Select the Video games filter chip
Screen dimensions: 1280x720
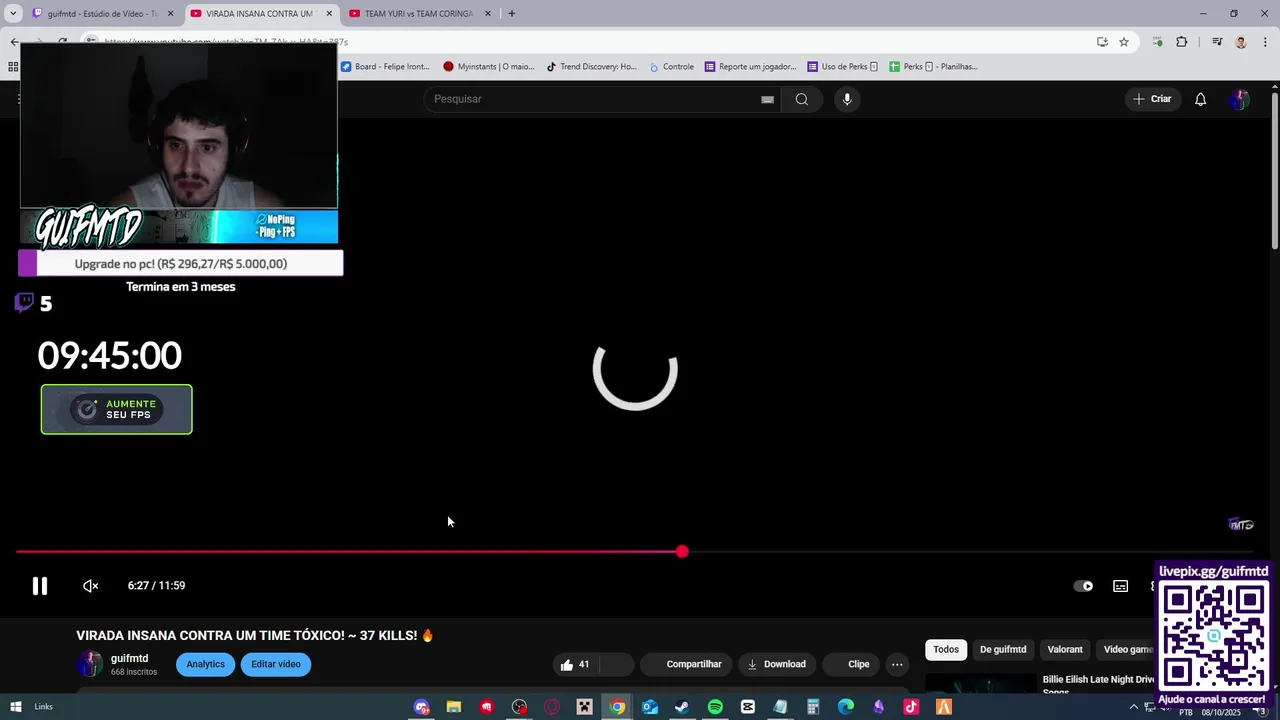pos(1128,650)
